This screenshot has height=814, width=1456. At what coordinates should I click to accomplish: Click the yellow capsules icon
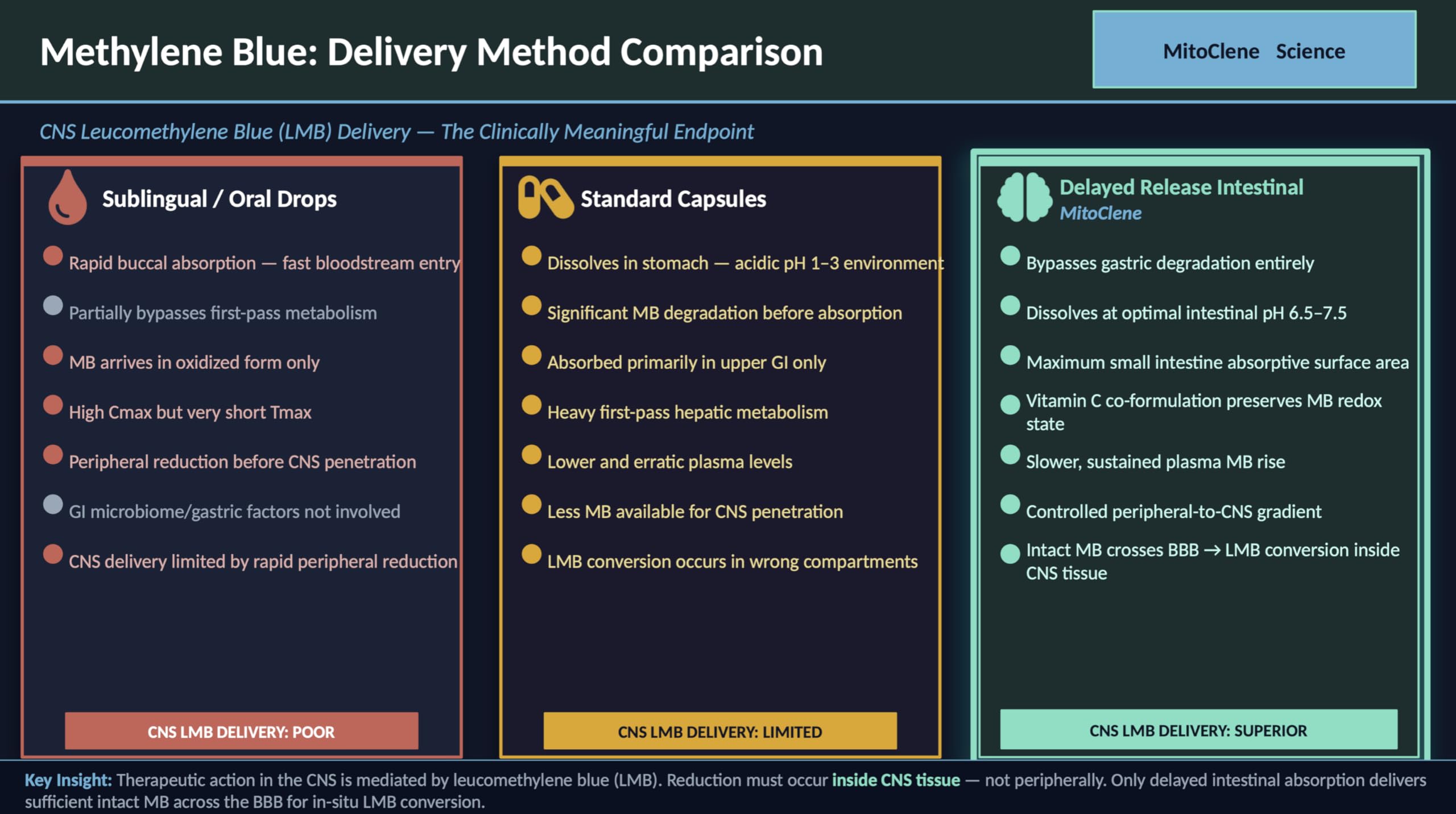pyautogui.click(x=545, y=197)
